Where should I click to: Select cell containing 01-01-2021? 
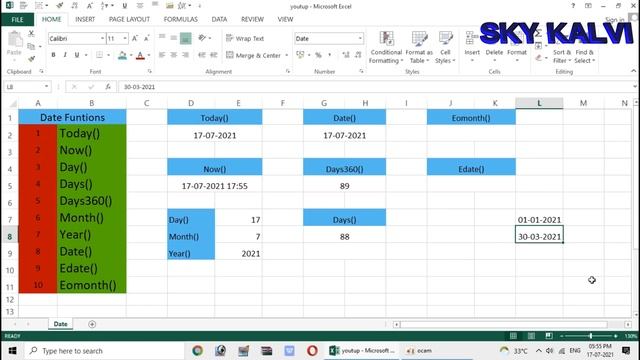click(539, 220)
